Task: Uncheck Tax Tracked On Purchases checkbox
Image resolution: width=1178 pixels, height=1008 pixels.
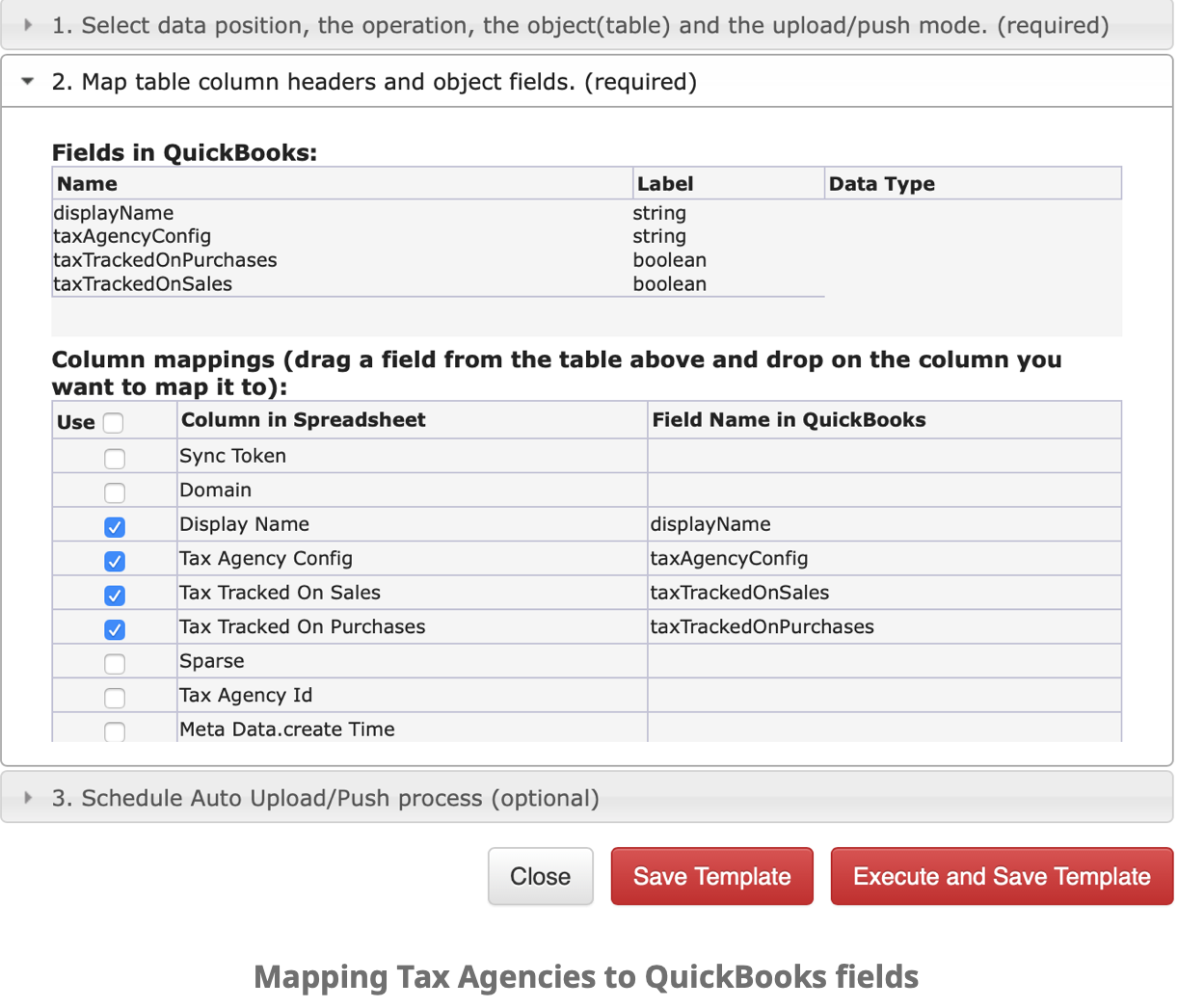Action: coord(115,629)
